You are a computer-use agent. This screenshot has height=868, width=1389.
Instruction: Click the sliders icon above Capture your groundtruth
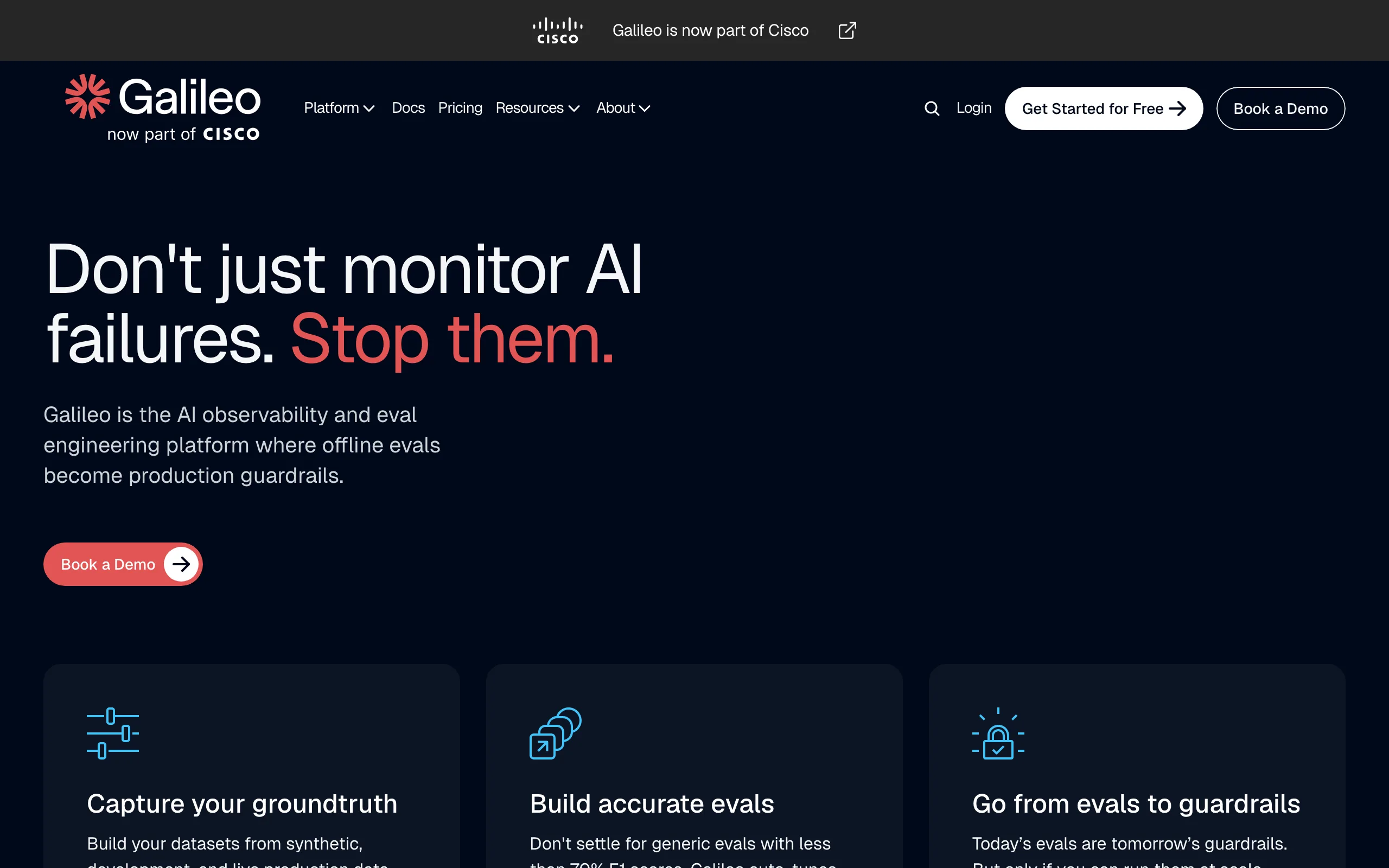tap(112, 733)
